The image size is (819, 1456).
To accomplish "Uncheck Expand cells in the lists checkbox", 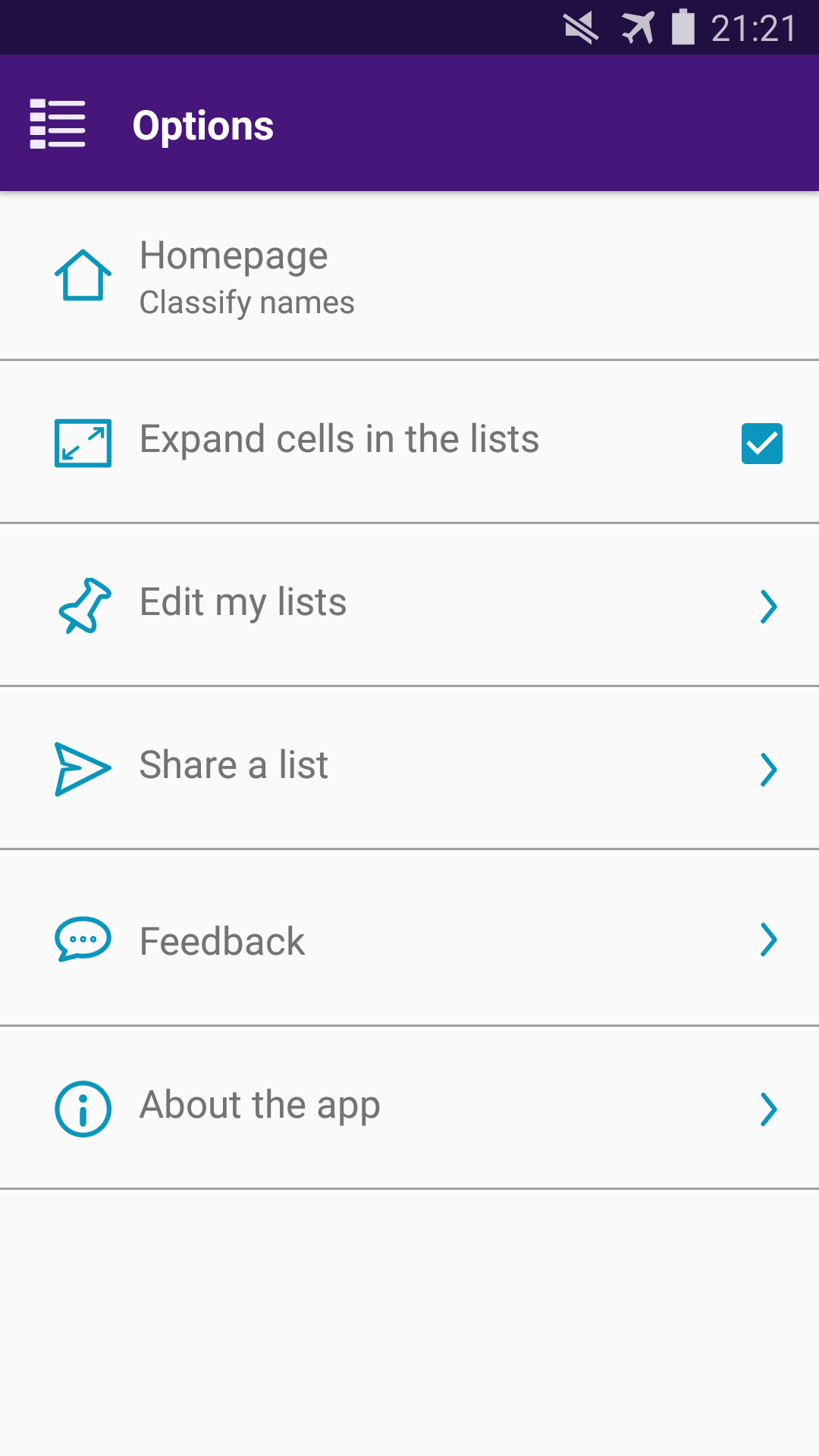I will [761, 443].
